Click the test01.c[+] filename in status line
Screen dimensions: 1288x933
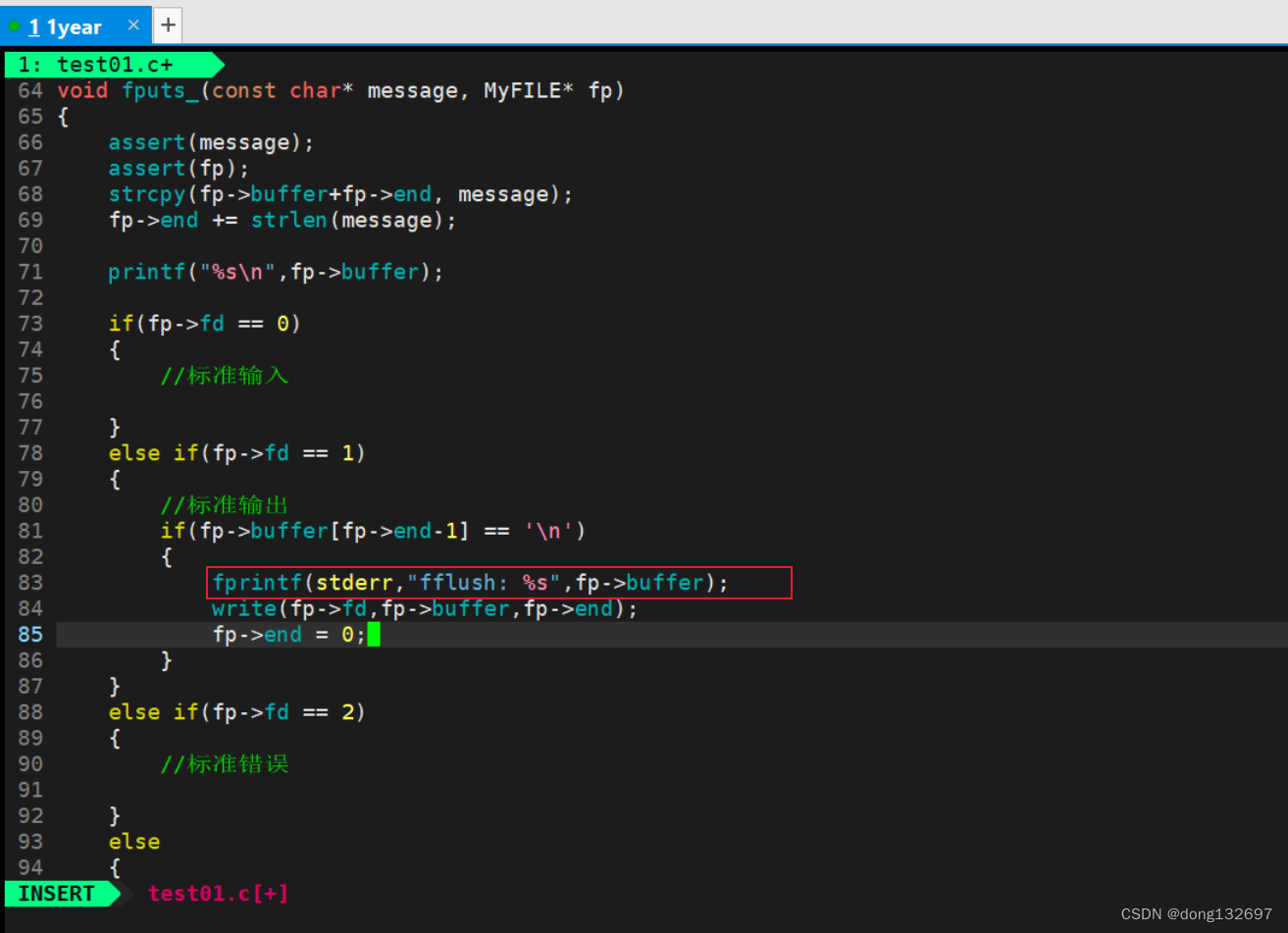point(218,894)
